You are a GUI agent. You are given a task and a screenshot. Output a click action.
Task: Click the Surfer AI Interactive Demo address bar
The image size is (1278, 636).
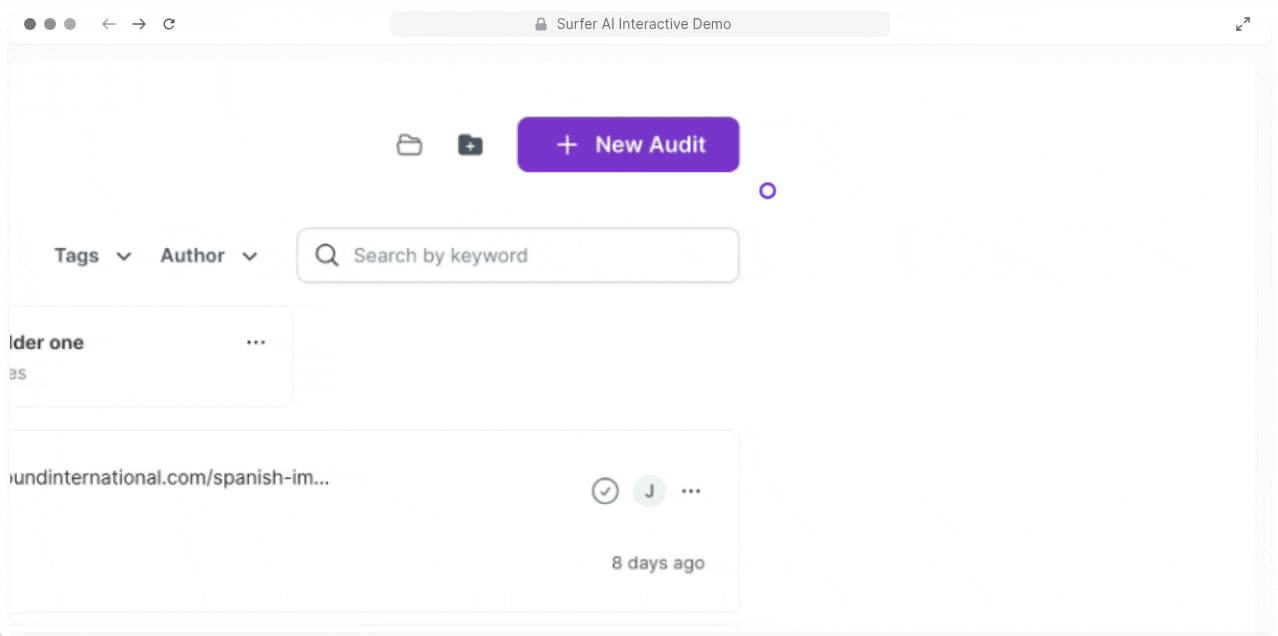point(640,24)
